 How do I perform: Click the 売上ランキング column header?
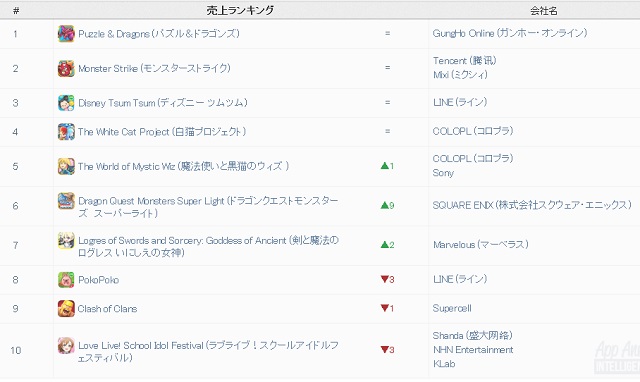(240, 10)
